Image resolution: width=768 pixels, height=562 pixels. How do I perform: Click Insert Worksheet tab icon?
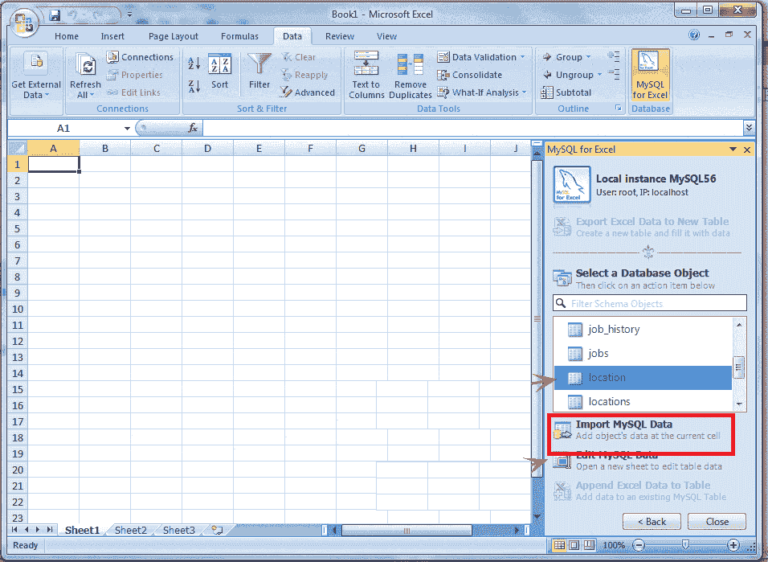click(x=217, y=530)
